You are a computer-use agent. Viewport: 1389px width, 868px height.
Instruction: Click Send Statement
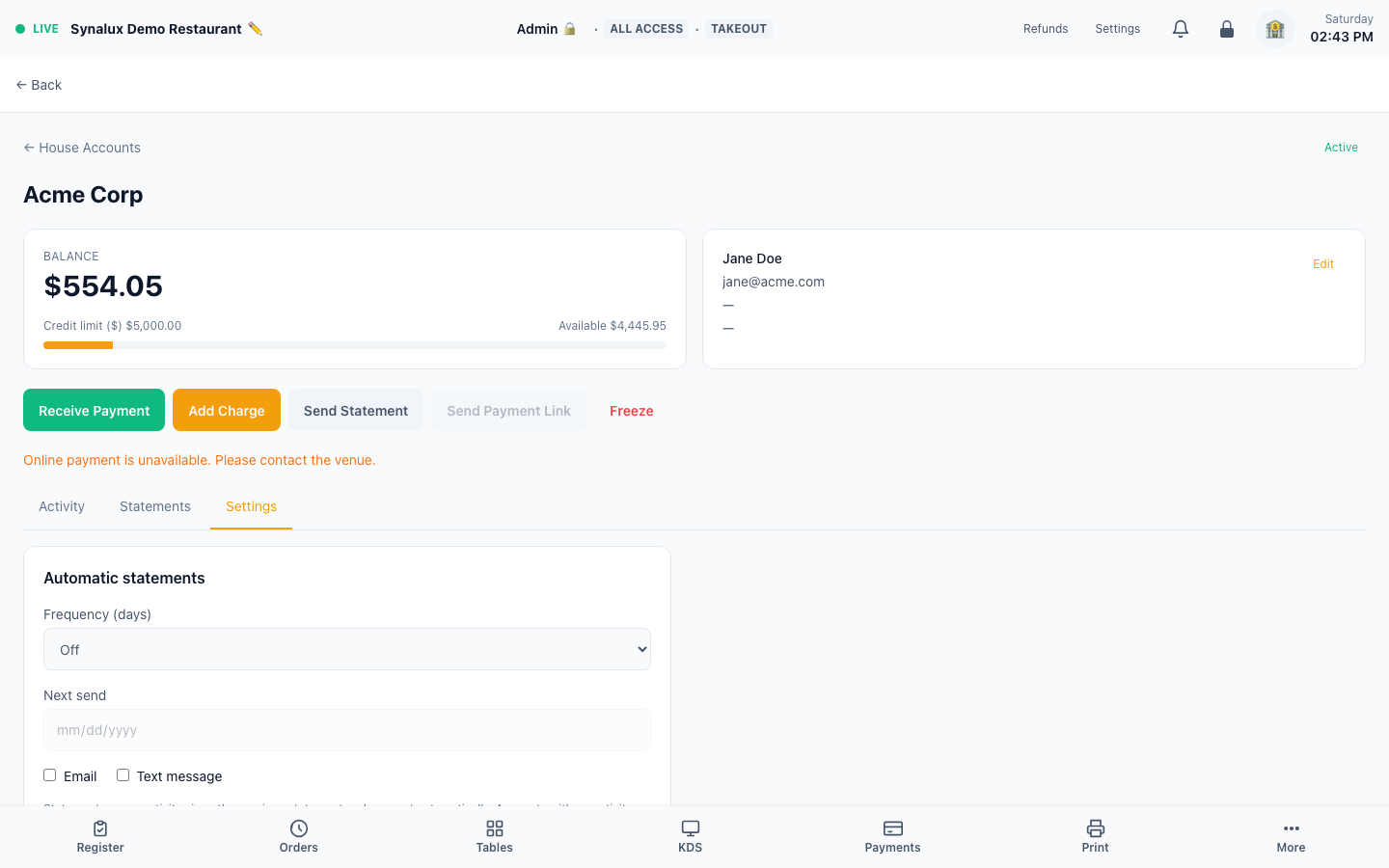click(356, 410)
